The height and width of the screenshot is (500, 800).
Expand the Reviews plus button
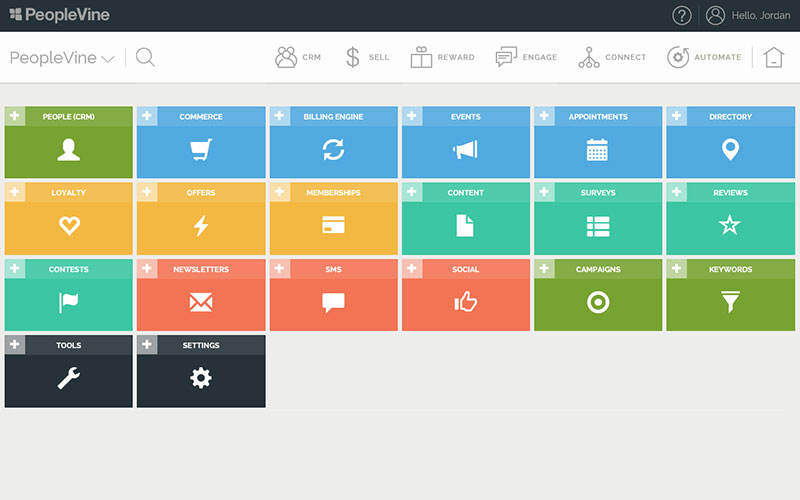(x=677, y=192)
